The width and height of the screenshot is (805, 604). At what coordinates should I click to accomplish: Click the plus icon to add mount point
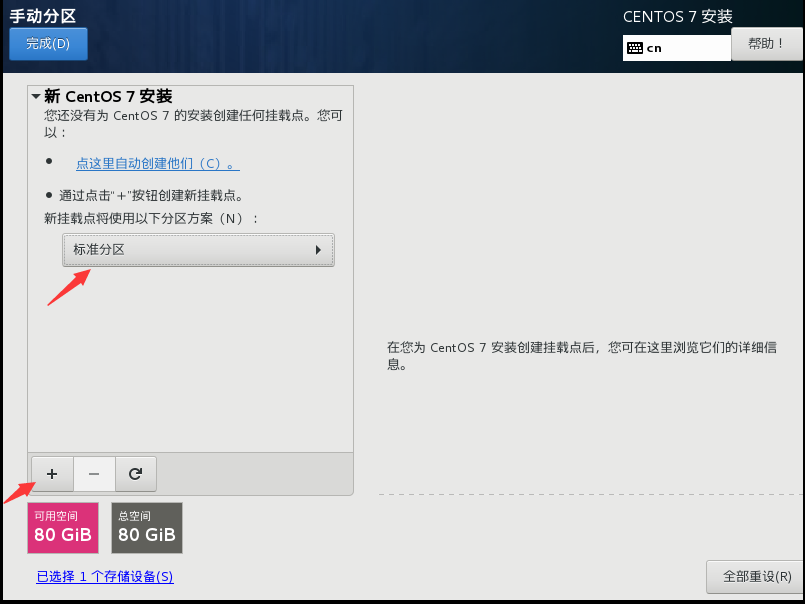[52, 474]
